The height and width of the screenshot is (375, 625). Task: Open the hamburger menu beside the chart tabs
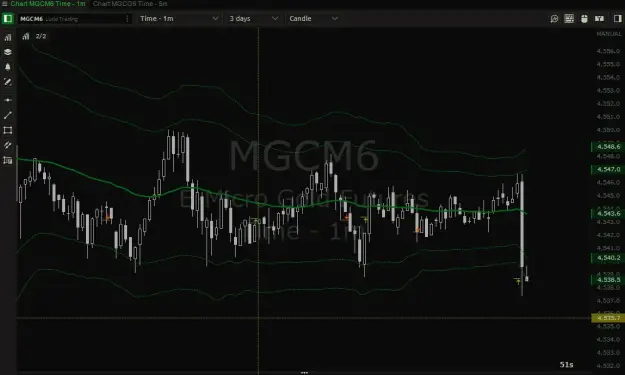(4, 4)
